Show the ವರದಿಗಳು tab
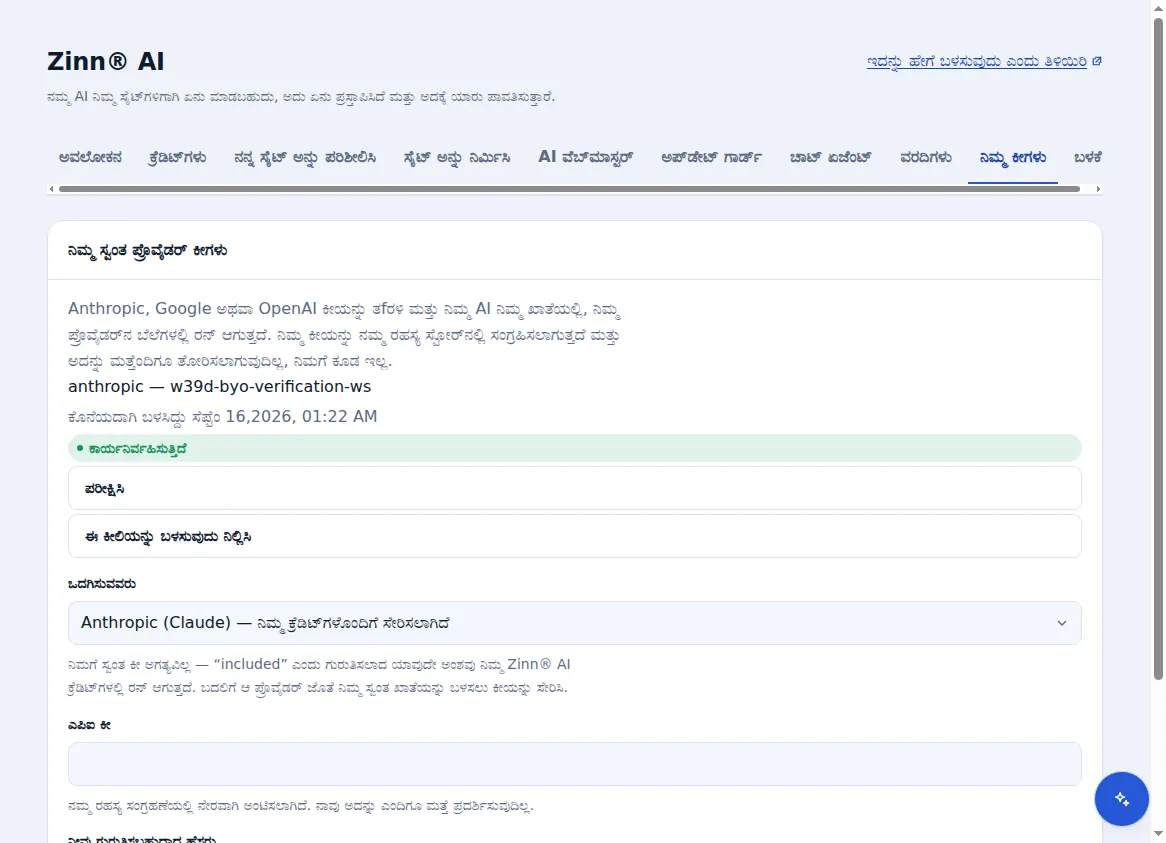The height and width of the screenshot is (843, 1166). click(925, 158)
